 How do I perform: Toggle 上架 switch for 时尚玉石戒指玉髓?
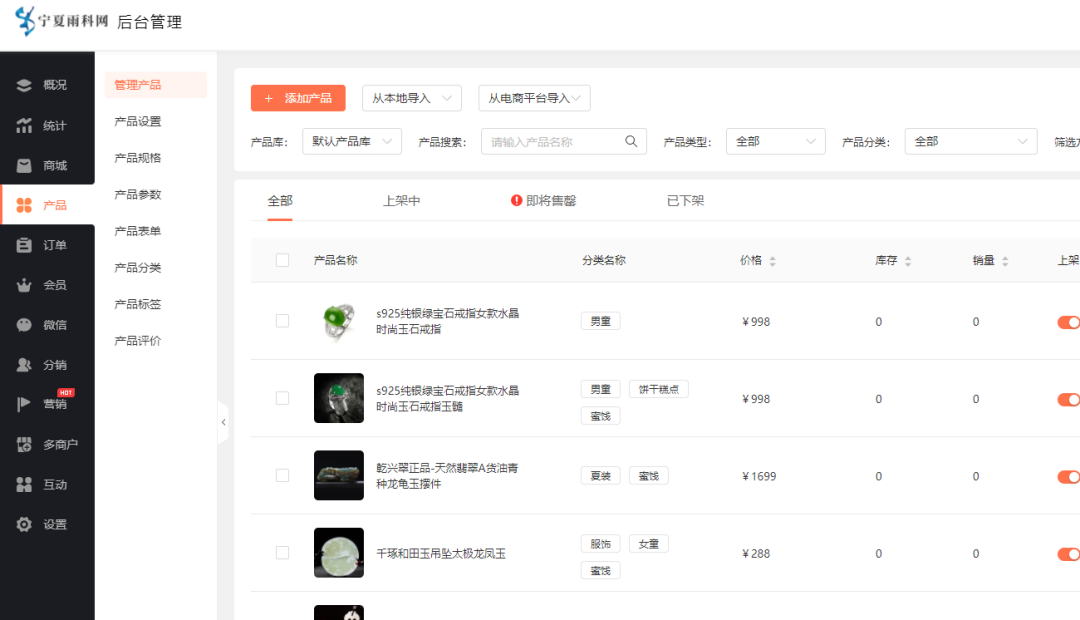coord(1068,400)
